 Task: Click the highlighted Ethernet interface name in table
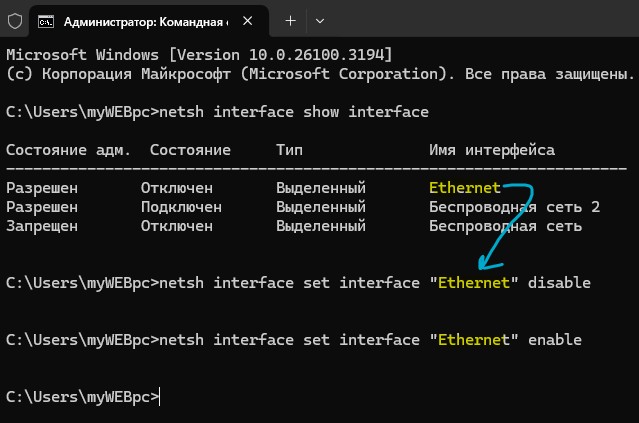coord(465,188)
